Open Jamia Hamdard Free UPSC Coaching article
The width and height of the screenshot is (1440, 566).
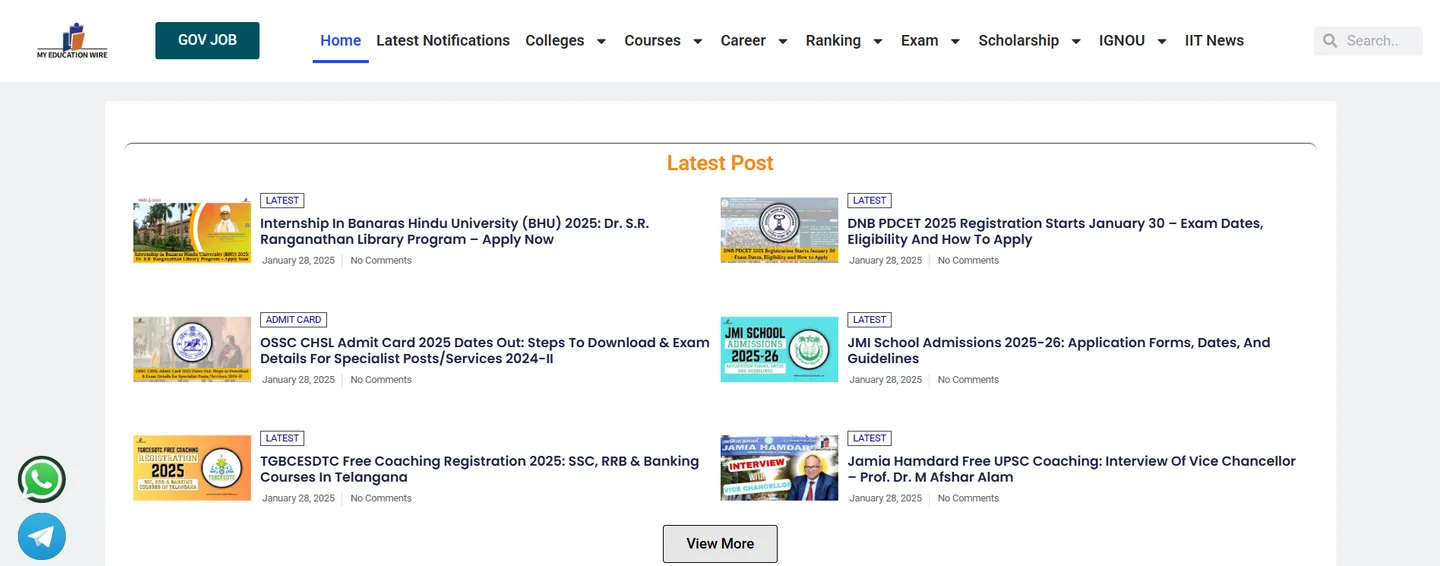1071,469
